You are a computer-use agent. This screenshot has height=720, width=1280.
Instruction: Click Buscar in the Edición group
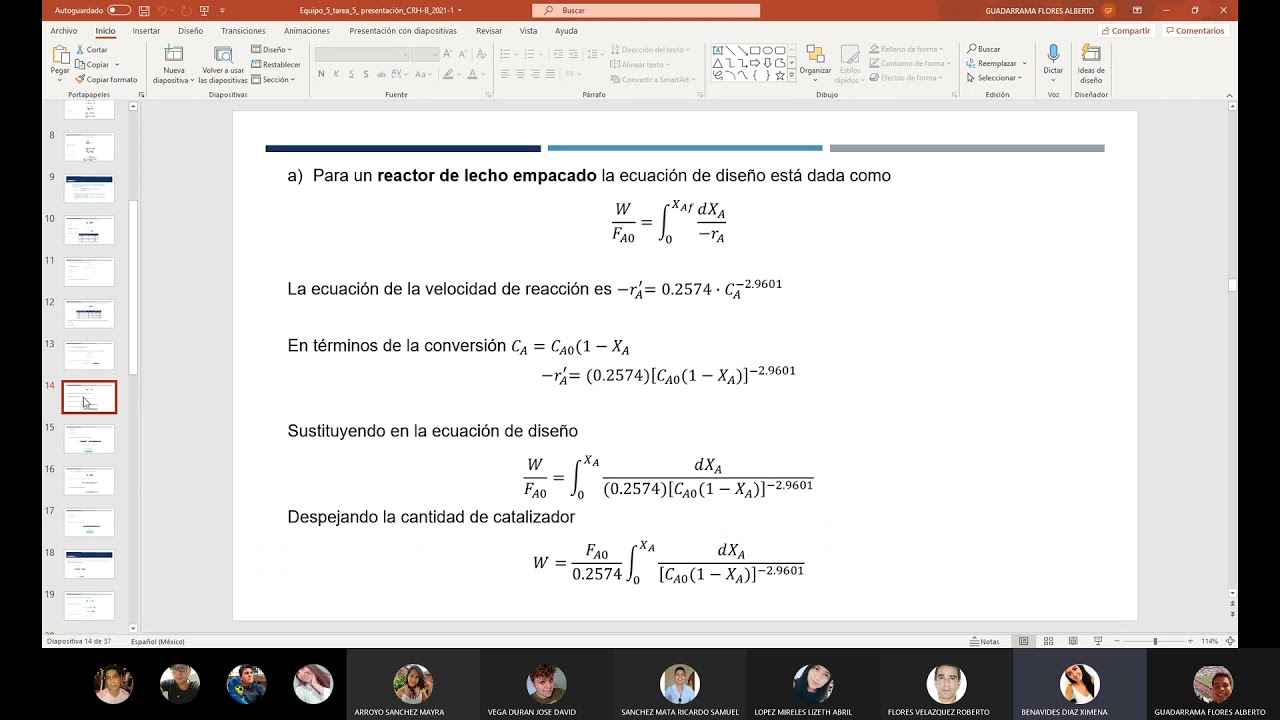(983, 49)
